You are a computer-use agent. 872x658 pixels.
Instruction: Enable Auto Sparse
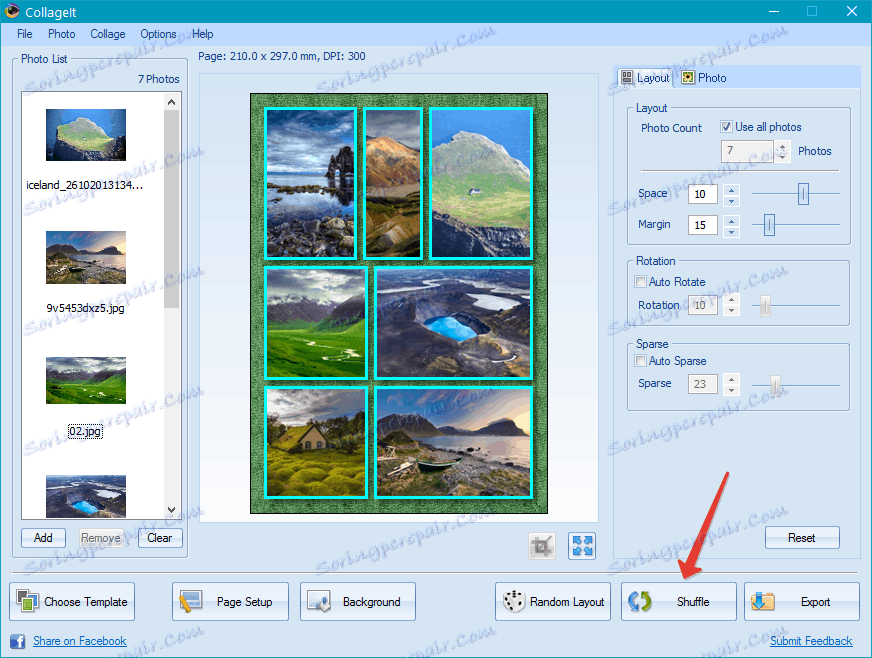click(x=641, y=361)
